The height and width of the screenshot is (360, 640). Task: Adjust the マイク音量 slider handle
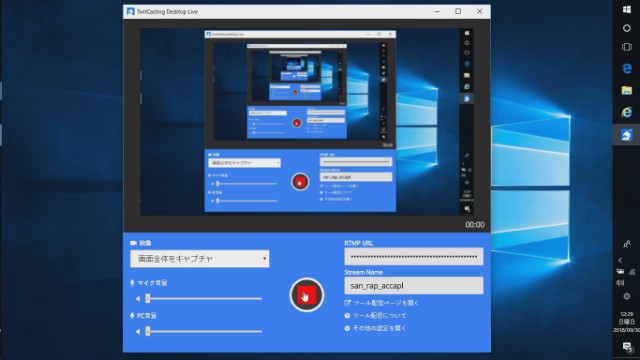pos(148,298)
